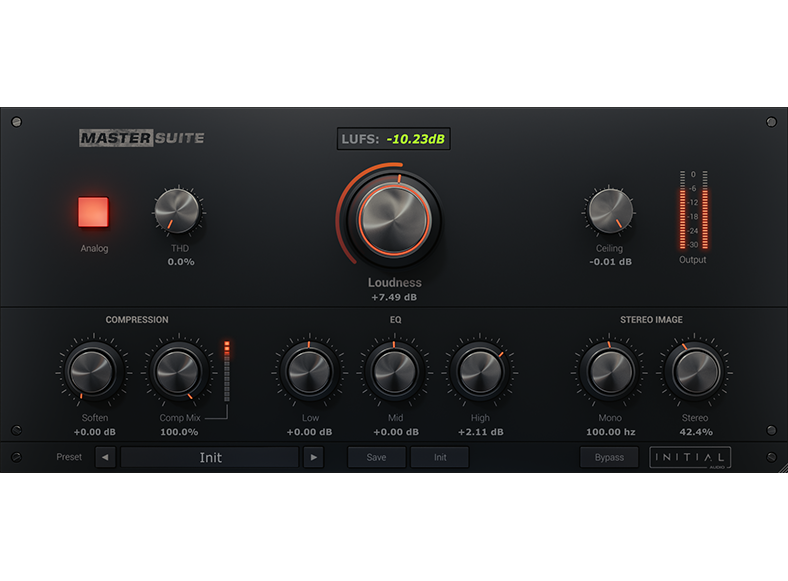Click the Ceiling knob
Viewport: 788px width, 581px height.
[x=610, y=211]
